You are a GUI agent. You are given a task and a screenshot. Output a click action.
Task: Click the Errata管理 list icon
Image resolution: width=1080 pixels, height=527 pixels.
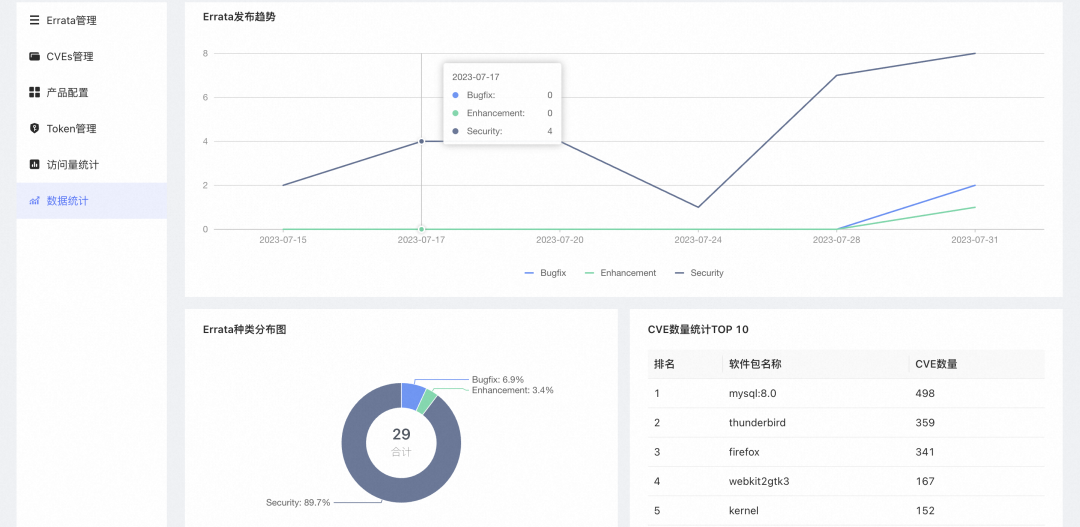(x=34, y=21)
